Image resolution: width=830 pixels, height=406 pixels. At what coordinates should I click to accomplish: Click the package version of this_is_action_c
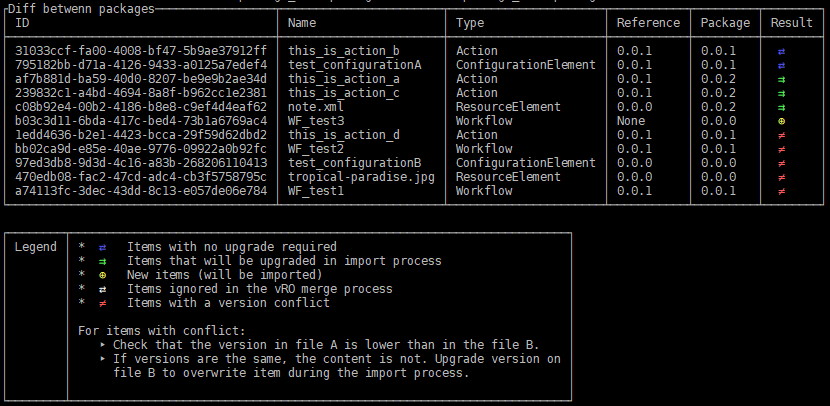(x=718, y=93)
